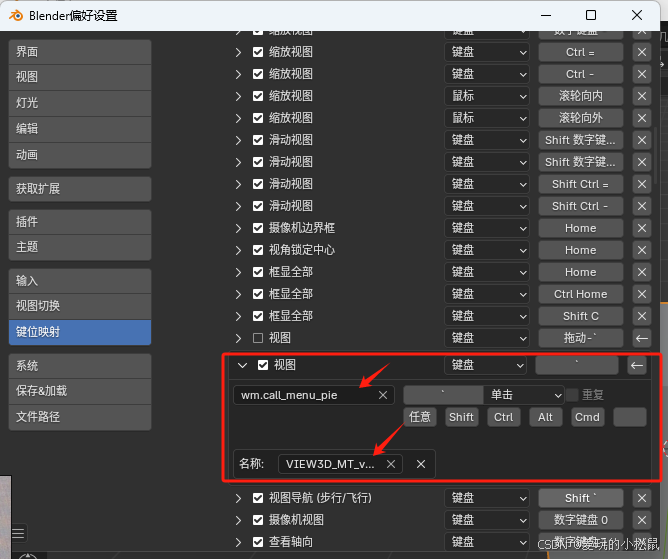Remove the trailing property next to 名称
This screenshot has height=559, width=668.
point(421,464)
